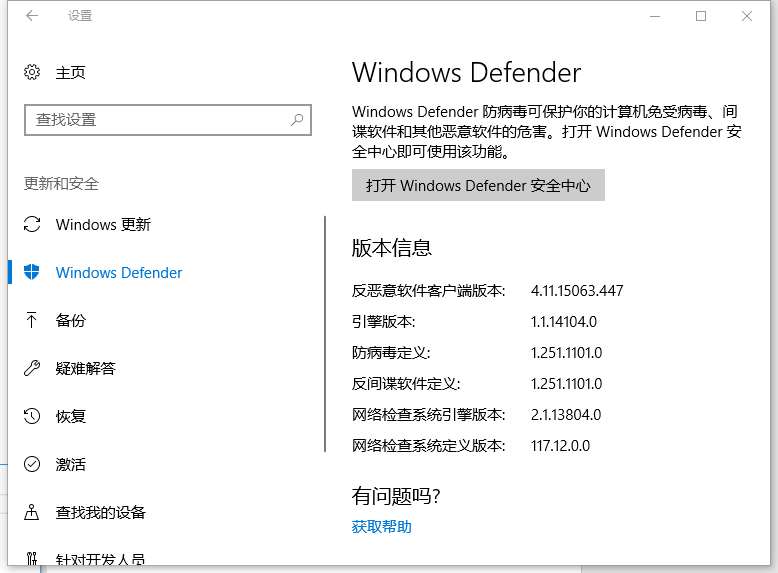Click the 获取帮助 link

(382, 526)
